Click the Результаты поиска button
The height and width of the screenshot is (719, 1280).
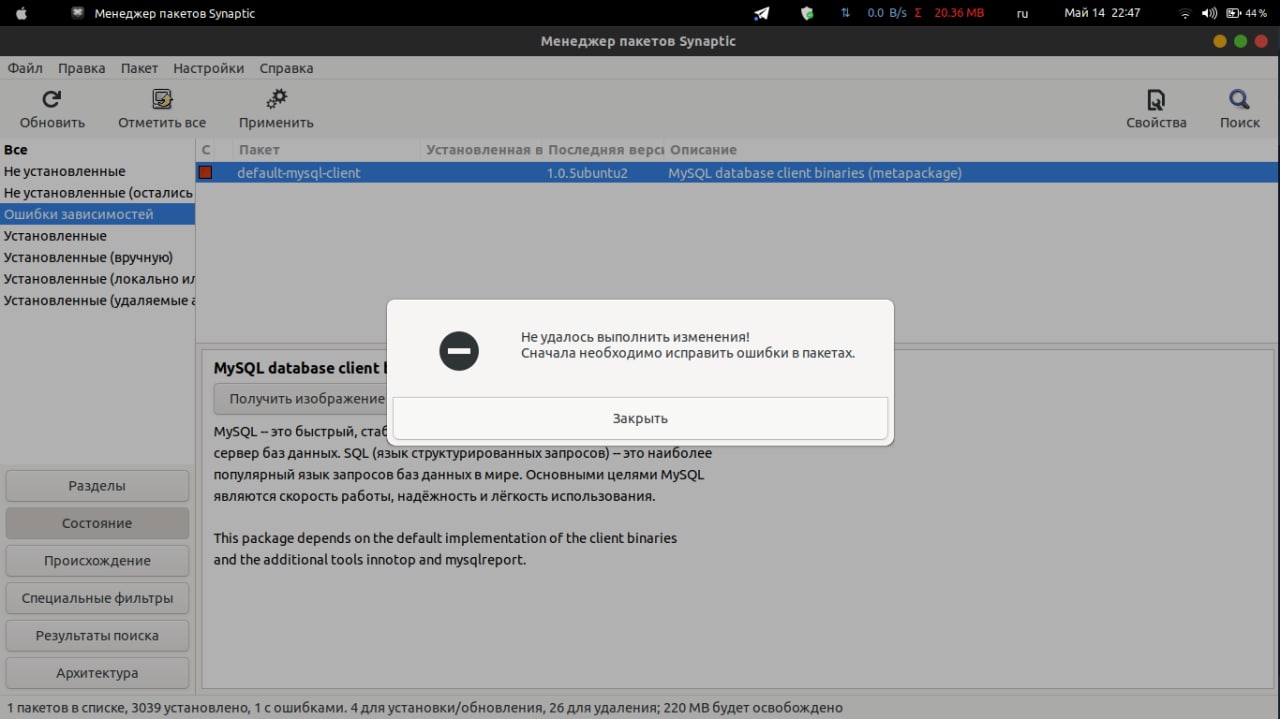point(97,635)
